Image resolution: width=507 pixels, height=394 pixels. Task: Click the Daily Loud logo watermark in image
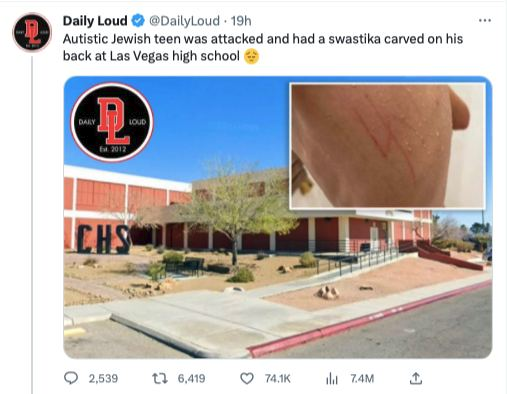tap(112, 122)
